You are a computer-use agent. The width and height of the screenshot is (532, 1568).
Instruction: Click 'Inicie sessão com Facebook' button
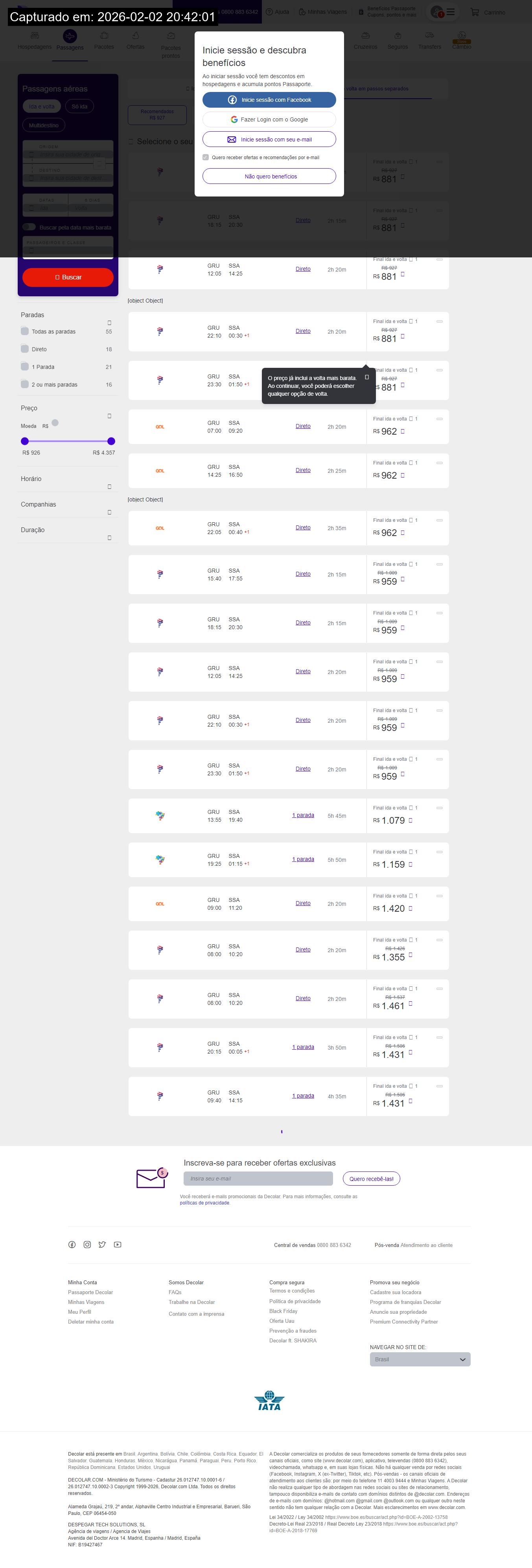coord(269,100)
